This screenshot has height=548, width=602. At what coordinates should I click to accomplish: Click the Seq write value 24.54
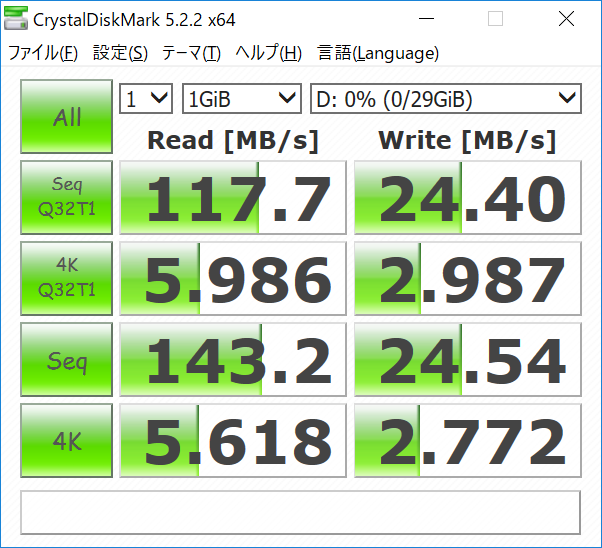(468, 359)
